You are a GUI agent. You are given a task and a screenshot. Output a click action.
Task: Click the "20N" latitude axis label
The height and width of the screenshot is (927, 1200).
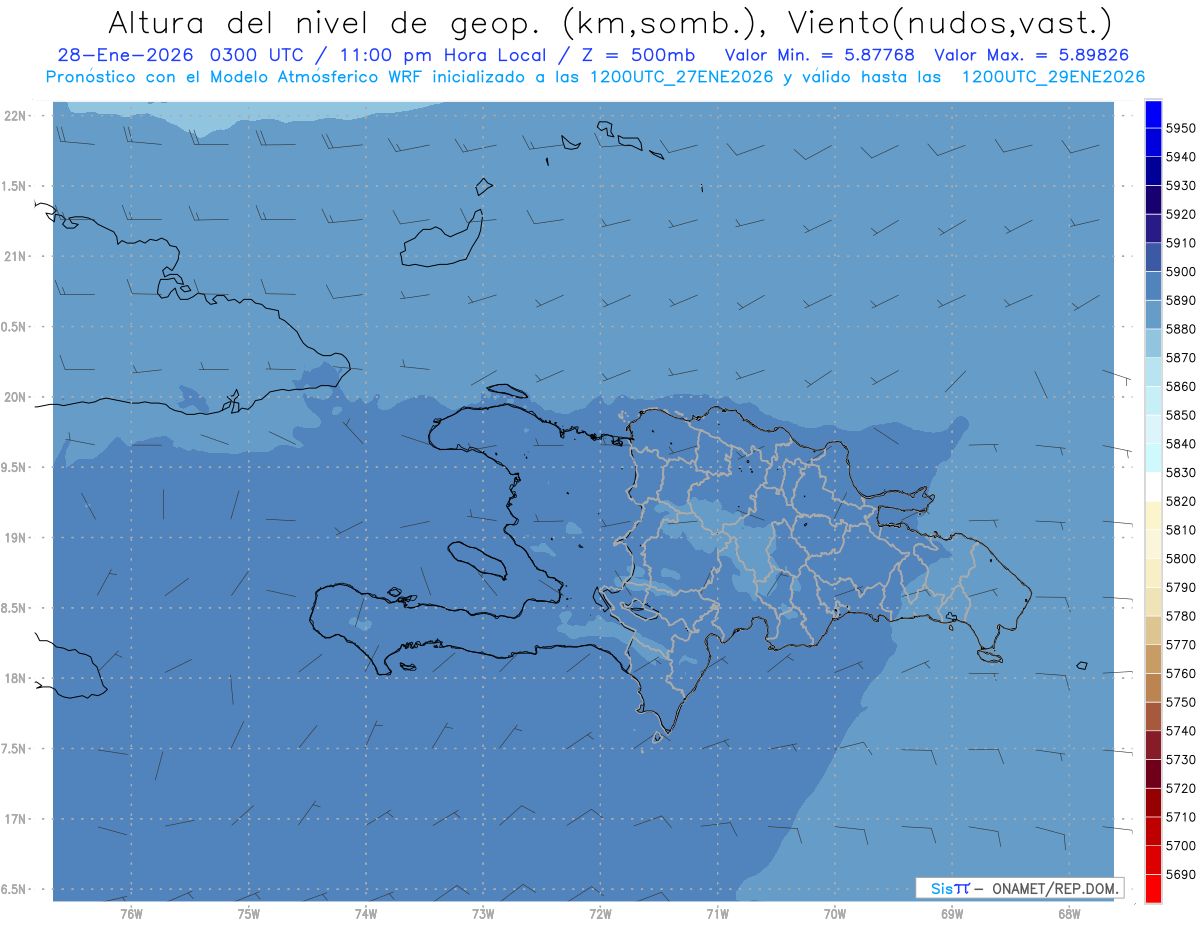15,397
